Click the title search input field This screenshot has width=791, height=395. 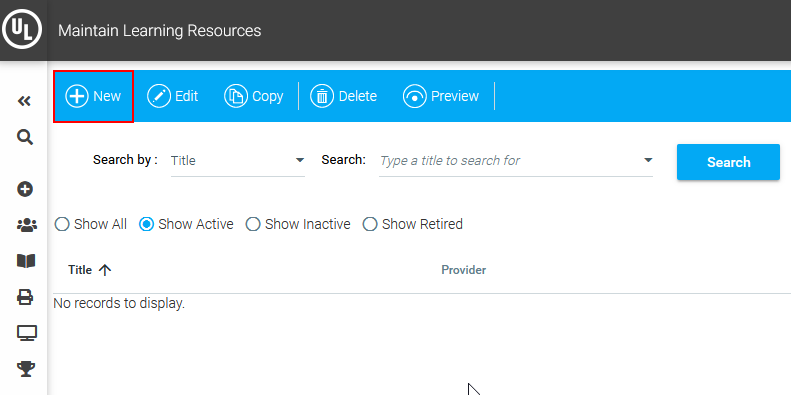pos(510,161)
